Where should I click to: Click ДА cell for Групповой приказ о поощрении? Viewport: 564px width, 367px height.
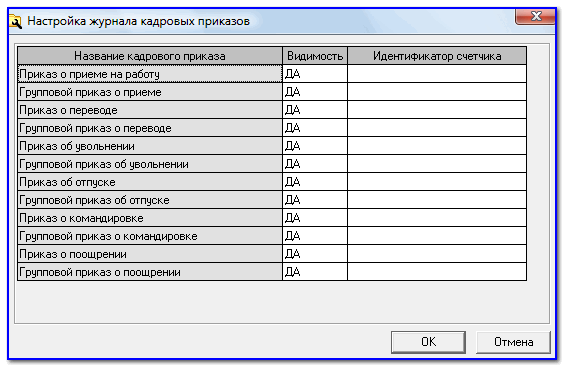[315, 272]
